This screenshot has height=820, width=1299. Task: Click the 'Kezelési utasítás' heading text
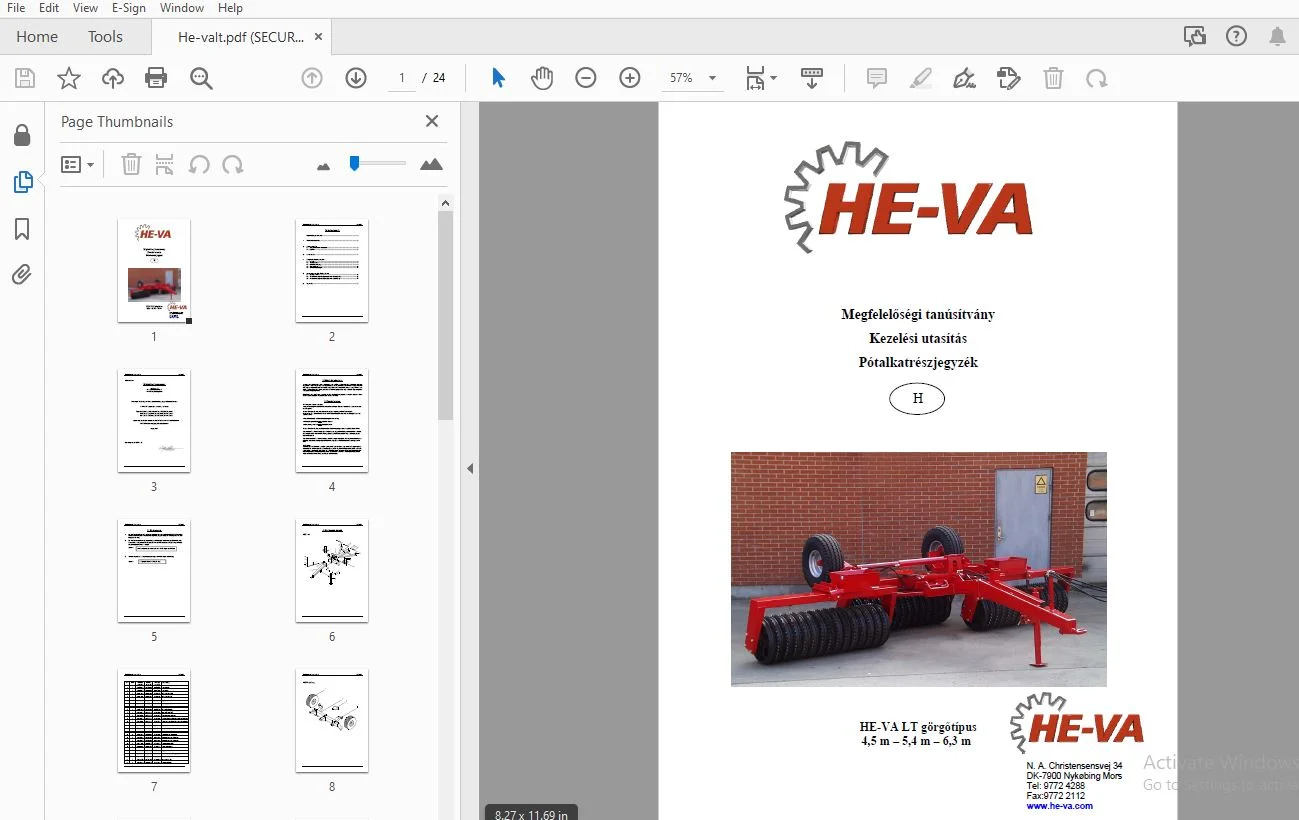point(918,339)
